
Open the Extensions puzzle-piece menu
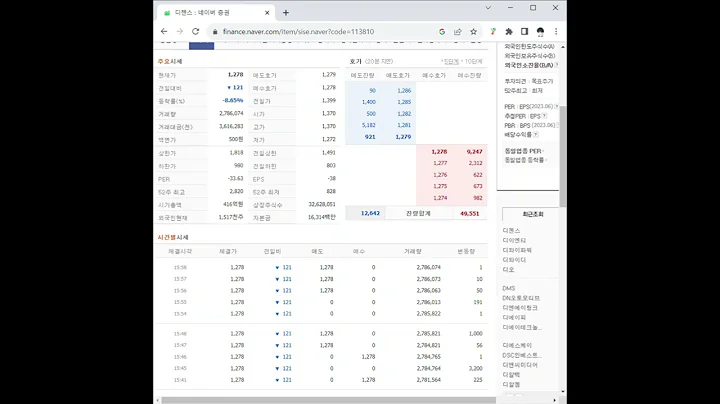pyautogui.click(x=509, y=32)
